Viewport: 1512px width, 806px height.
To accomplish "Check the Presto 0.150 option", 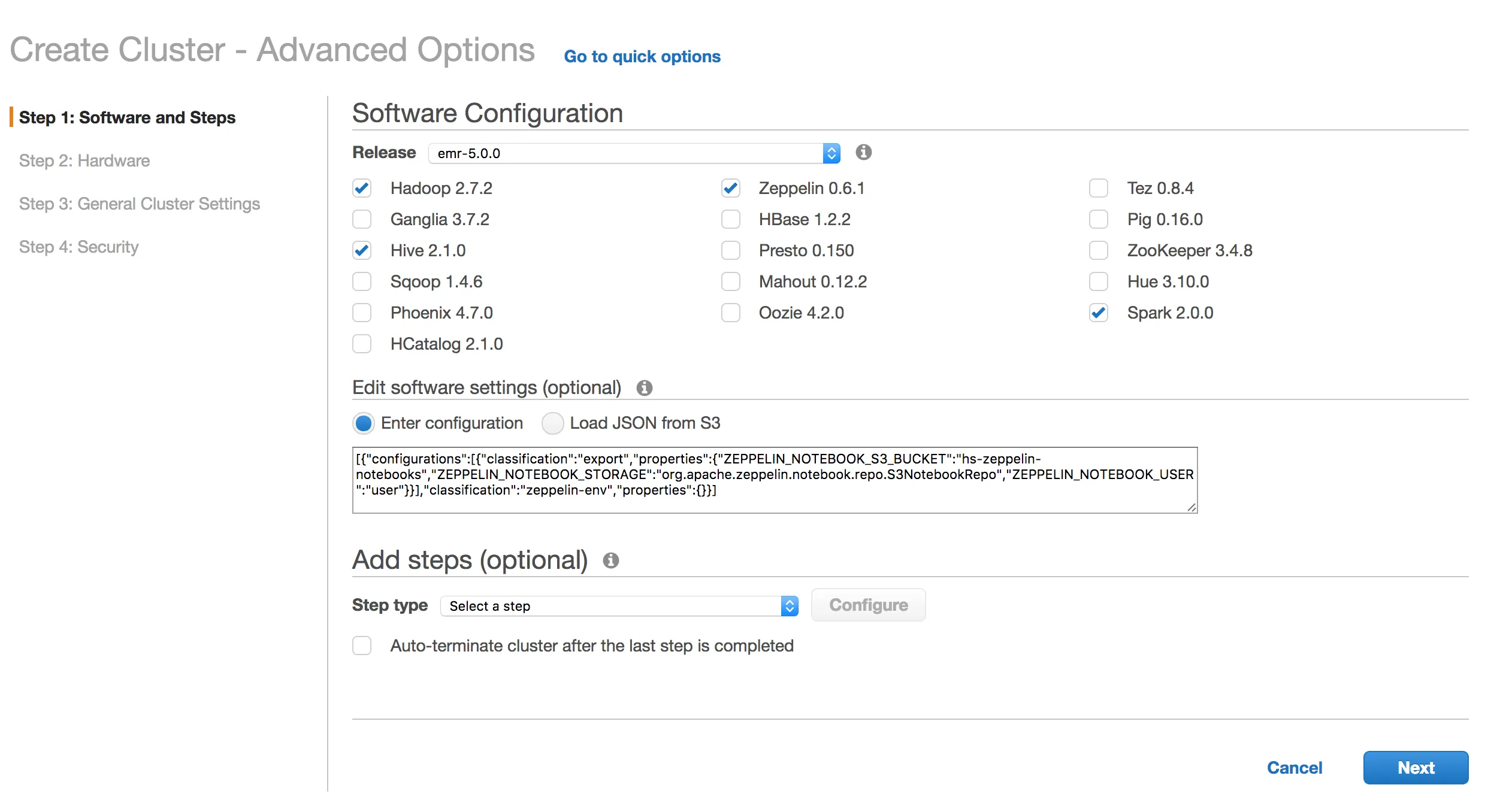I will coord(730,250).
